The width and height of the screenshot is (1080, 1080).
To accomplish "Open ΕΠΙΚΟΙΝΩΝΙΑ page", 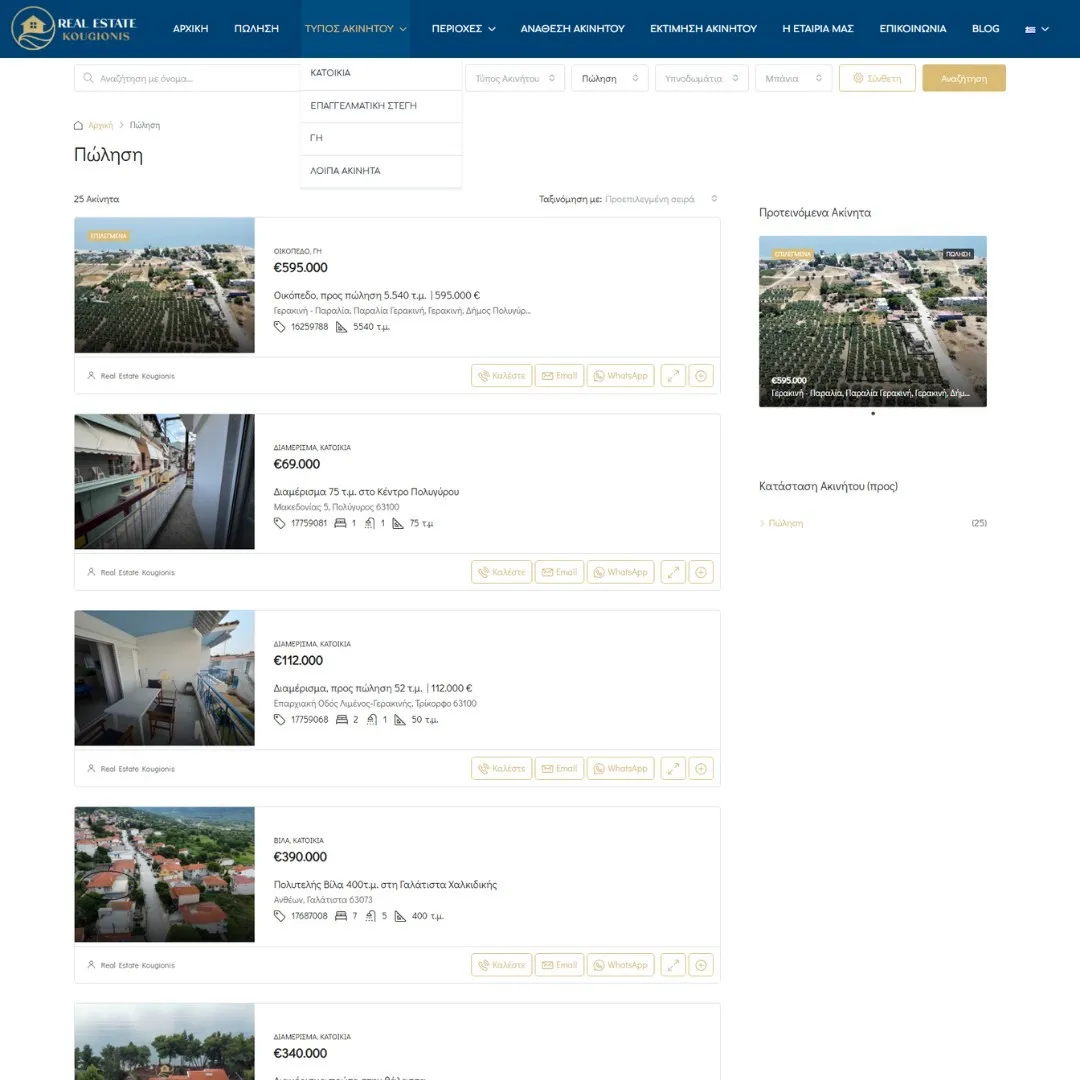I will pyautogui.click(x=913, y=29).
